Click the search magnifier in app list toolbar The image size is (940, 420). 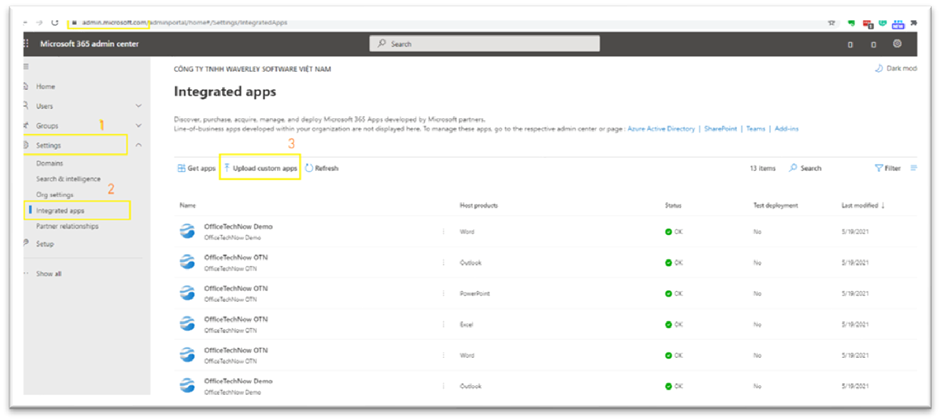point(793,168)
